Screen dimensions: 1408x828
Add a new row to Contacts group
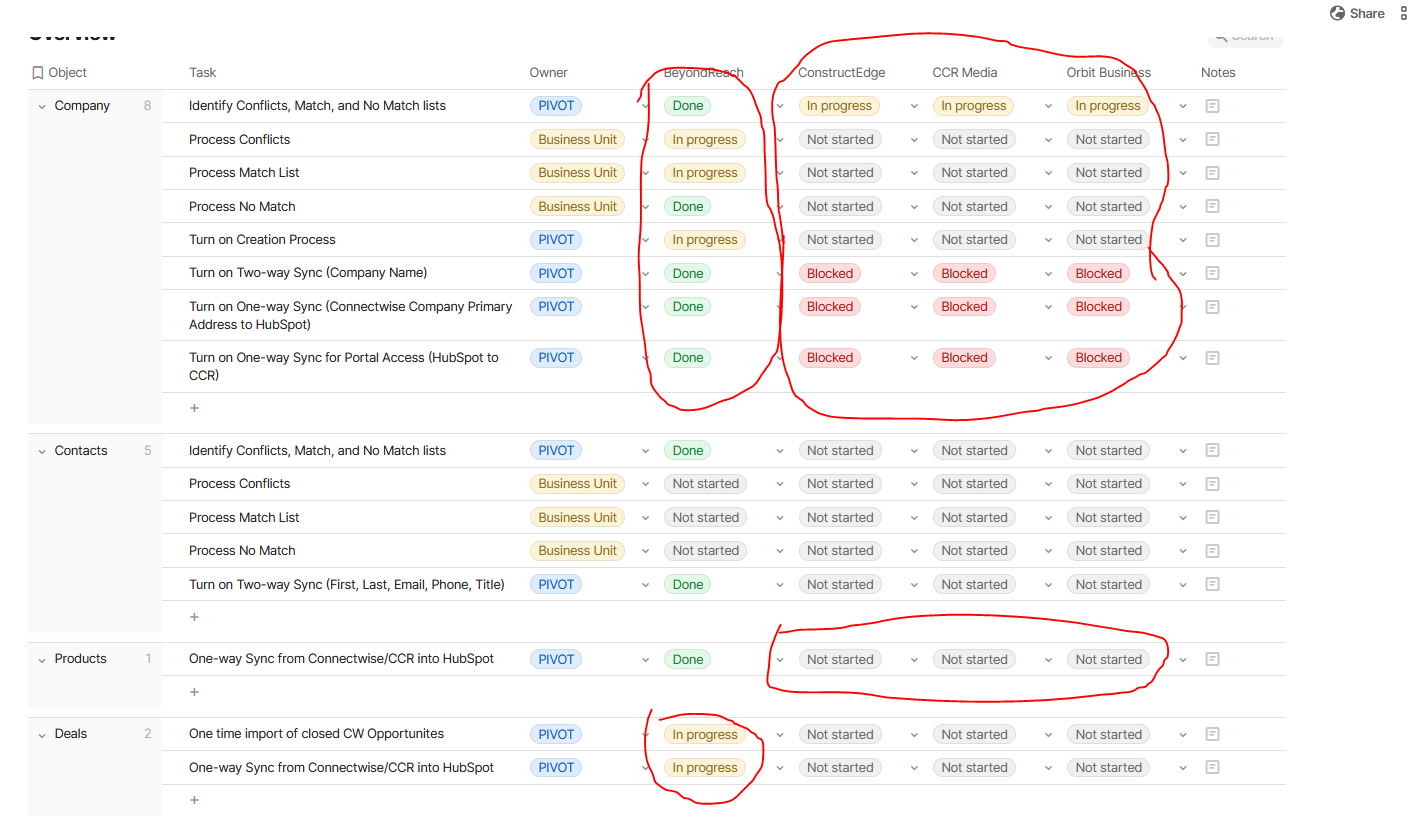point(194,617)
